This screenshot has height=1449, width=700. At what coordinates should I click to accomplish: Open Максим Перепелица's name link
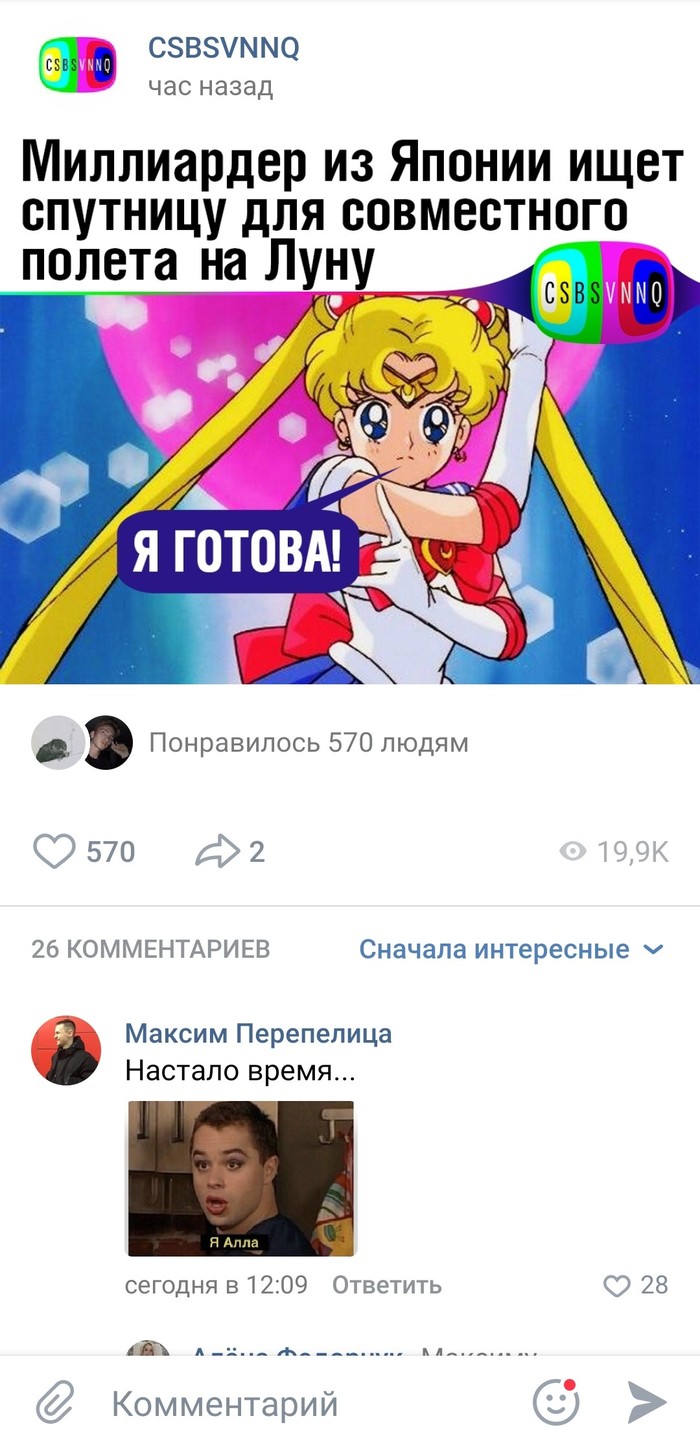click(x=258, y=1034)
